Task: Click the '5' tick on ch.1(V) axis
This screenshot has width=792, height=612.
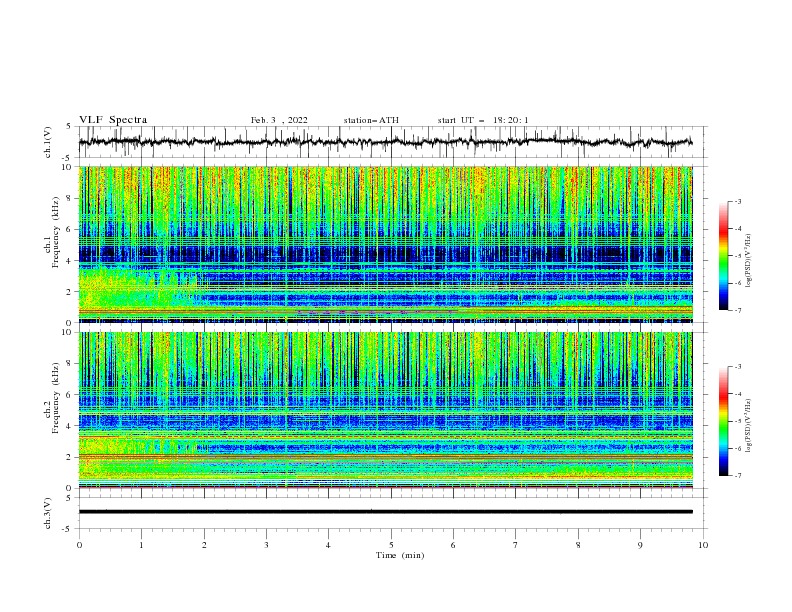Action: (70, 127)
